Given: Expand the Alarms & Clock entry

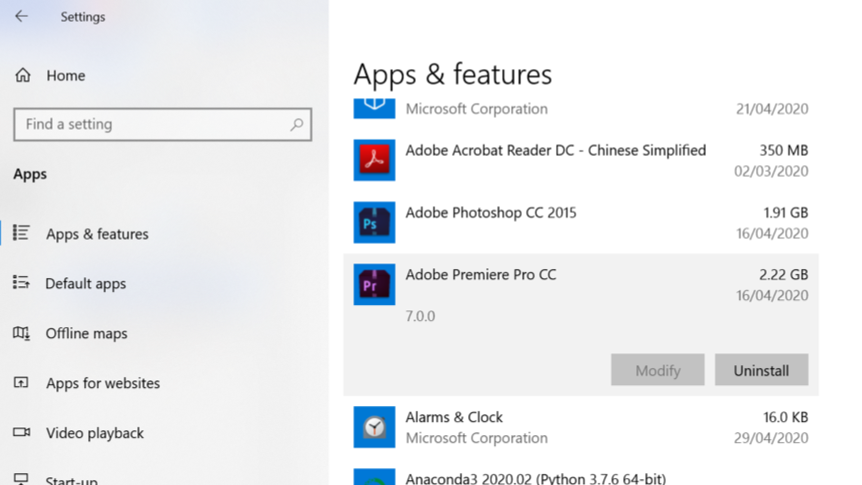Looking at the screenshot, I should pos(580,427).
